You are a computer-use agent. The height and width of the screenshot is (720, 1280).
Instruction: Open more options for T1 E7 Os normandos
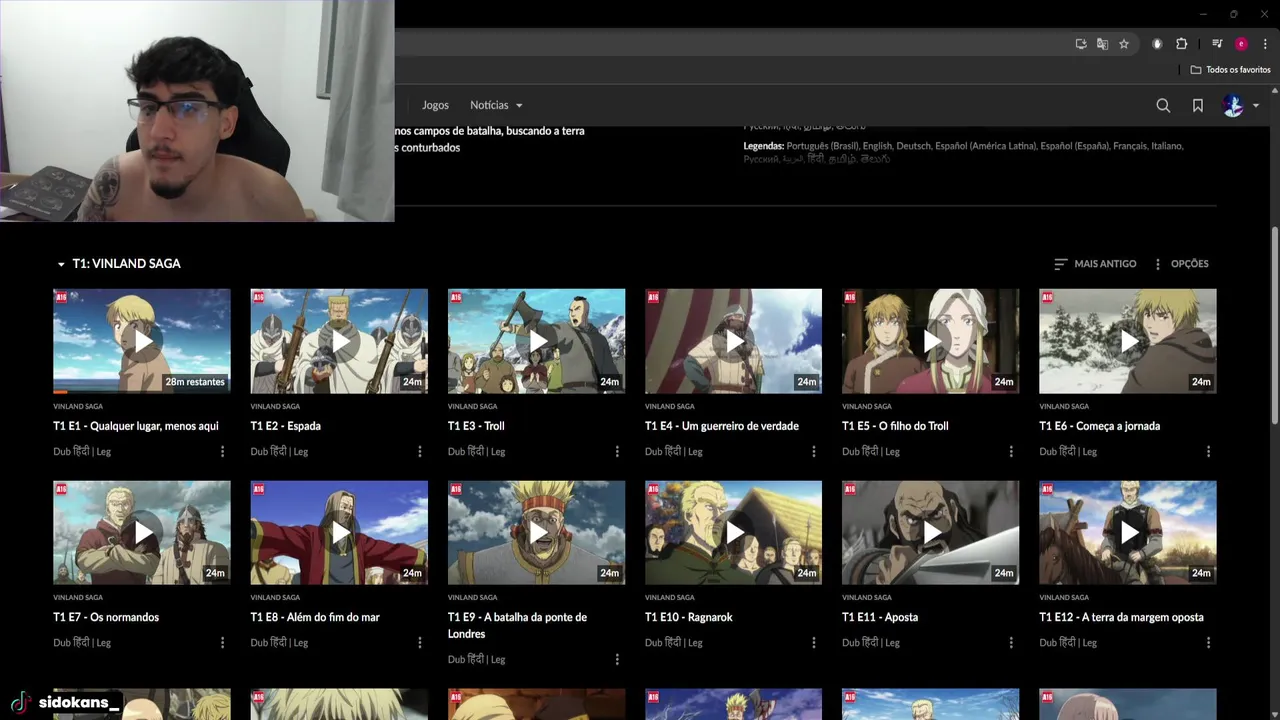(222, 643)
